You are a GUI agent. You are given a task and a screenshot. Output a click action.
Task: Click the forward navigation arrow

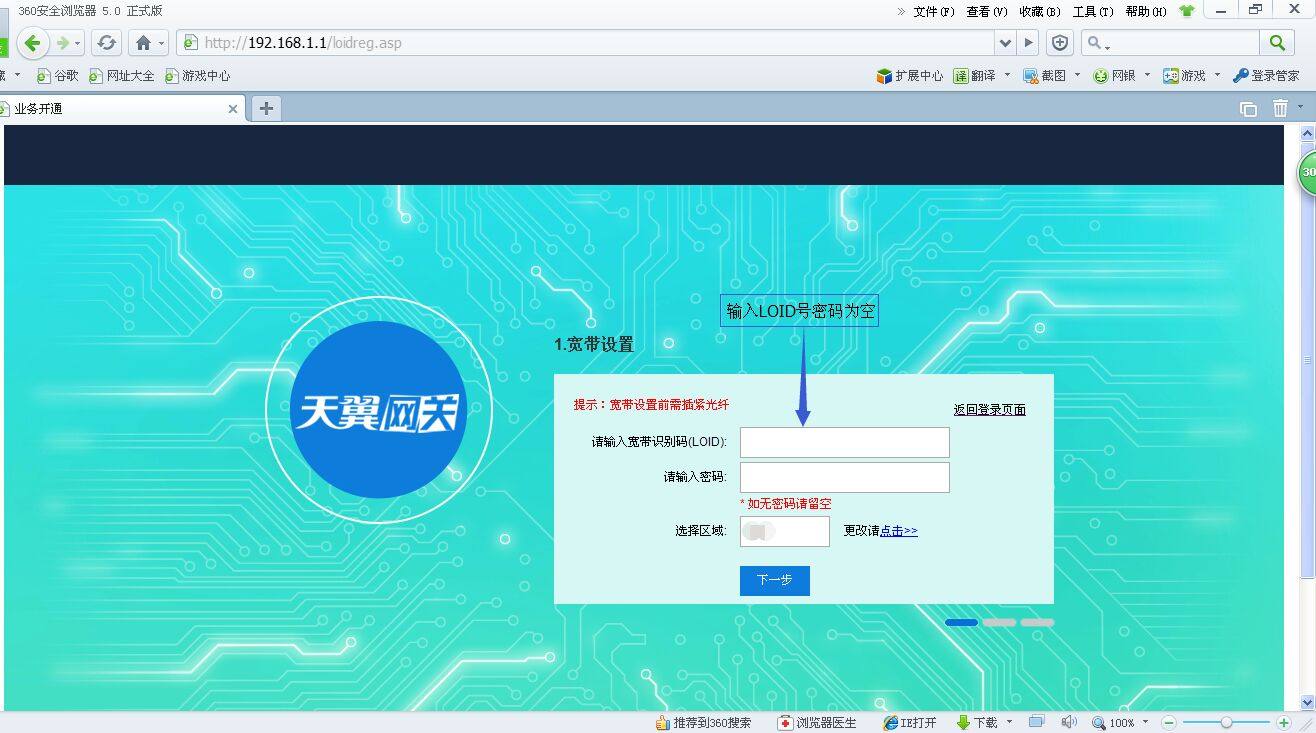click(x=64, y=43)
